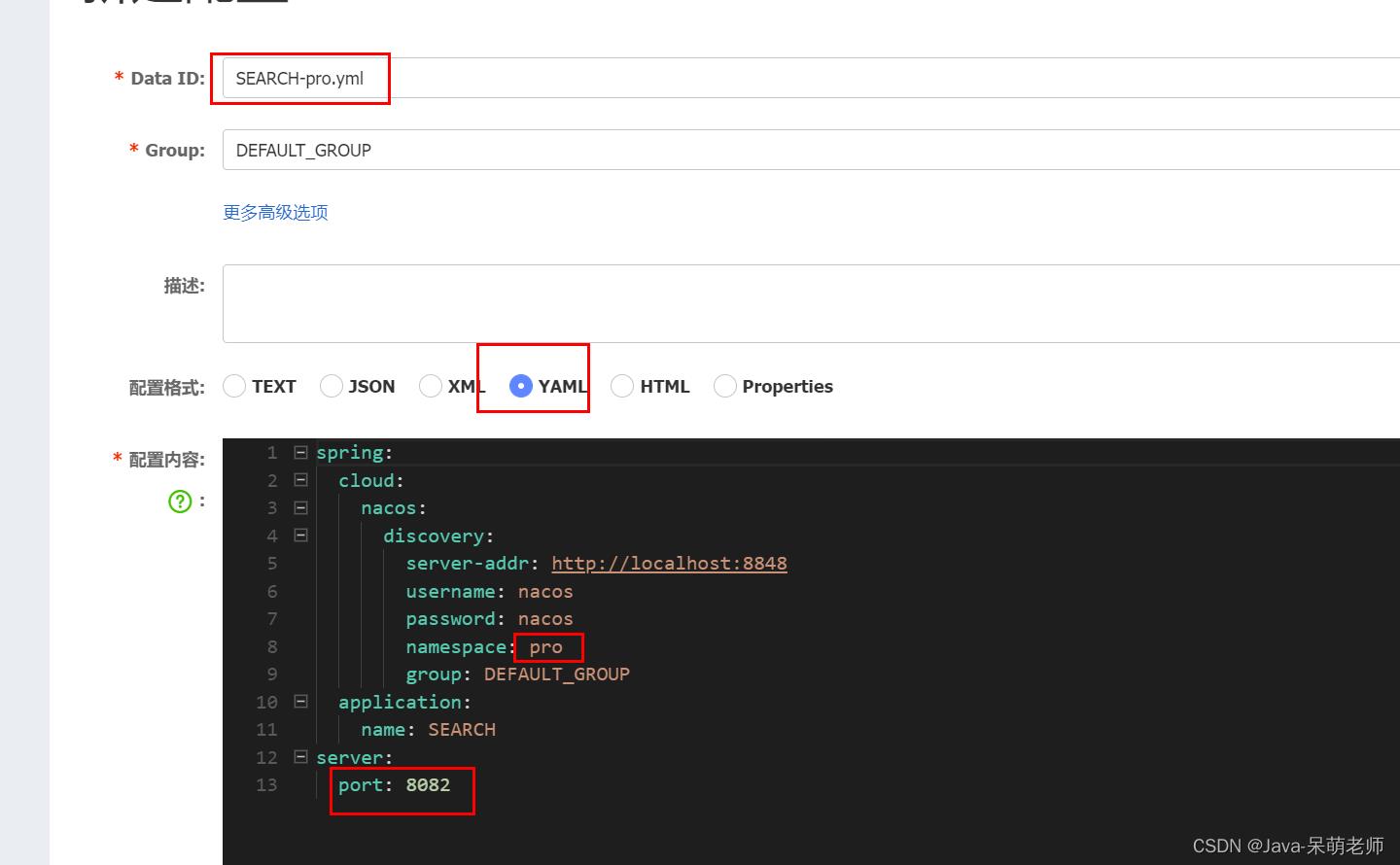The width and height of the screenshot is (1400, 865).
Task: Focus the Data ID input field
Action: 811,78
